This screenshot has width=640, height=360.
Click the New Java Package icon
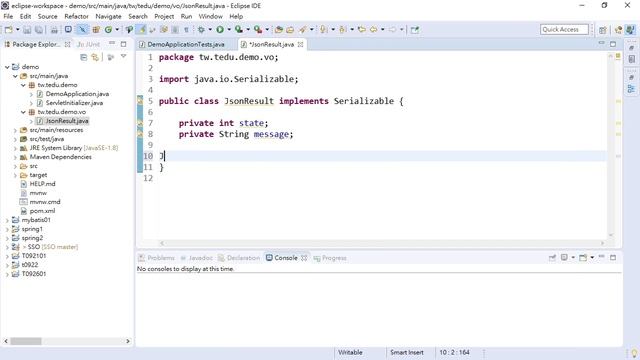96,29
